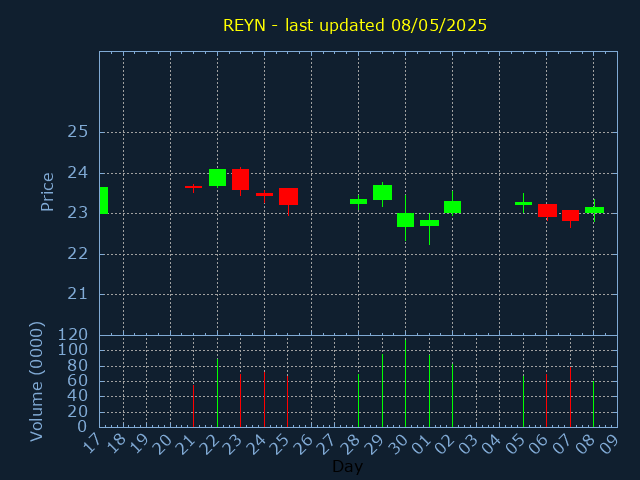The image size is (640, 480).
Task: Click the partial green candlestick at day 17
Action: 104,200
